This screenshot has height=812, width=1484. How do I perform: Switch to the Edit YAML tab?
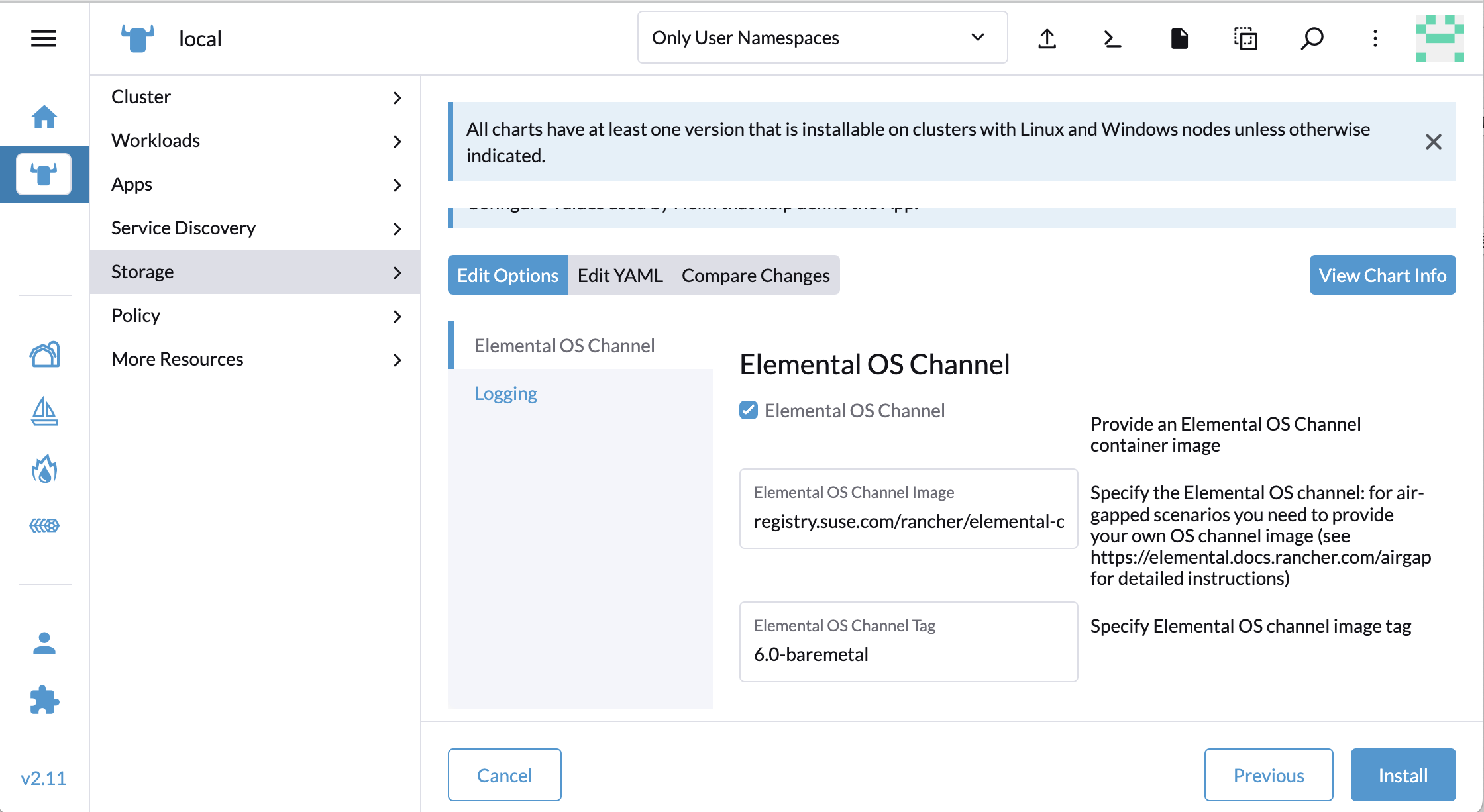tap(620, 276)
